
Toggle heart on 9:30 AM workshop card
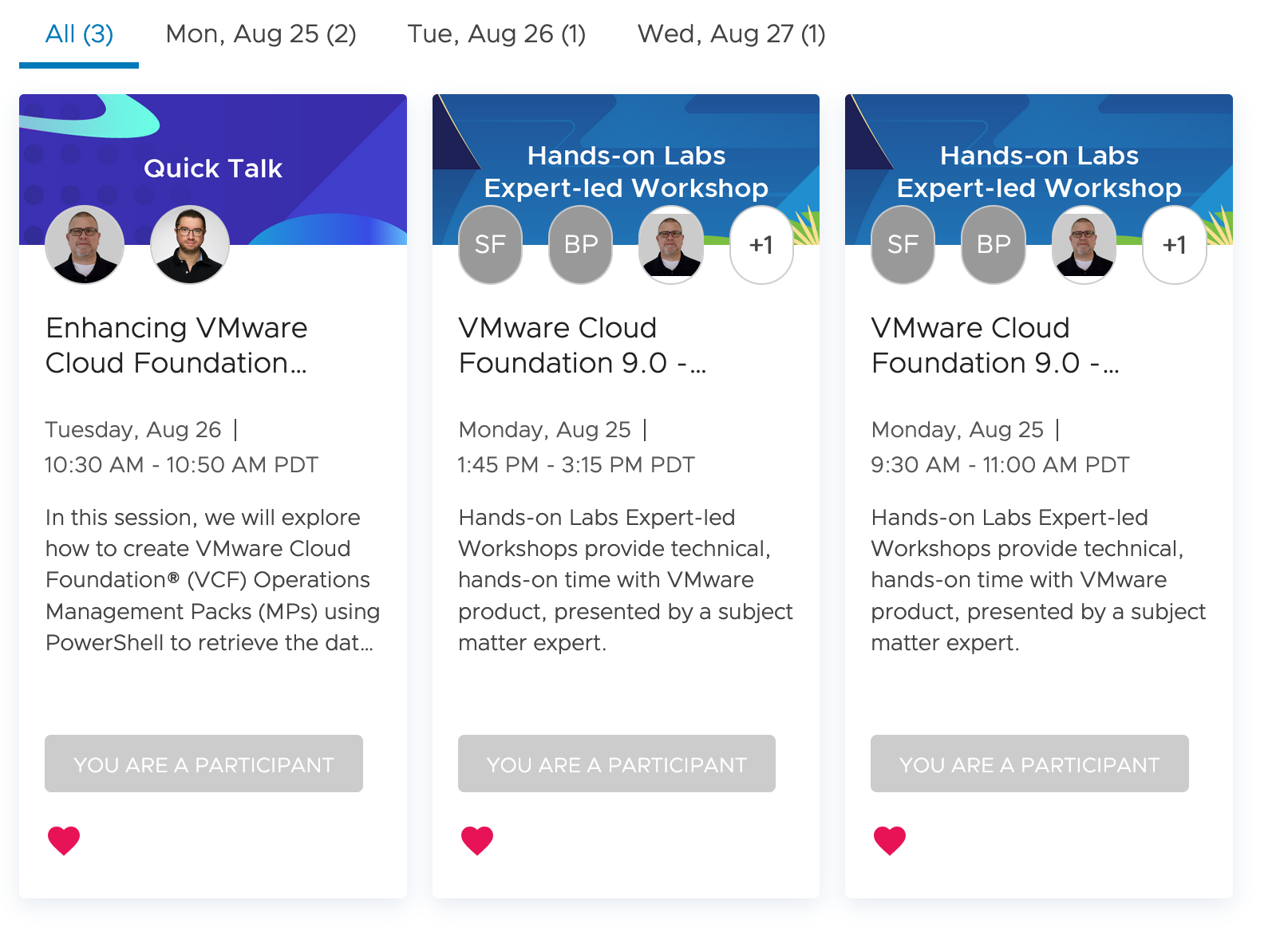click(x=890, y=840)
